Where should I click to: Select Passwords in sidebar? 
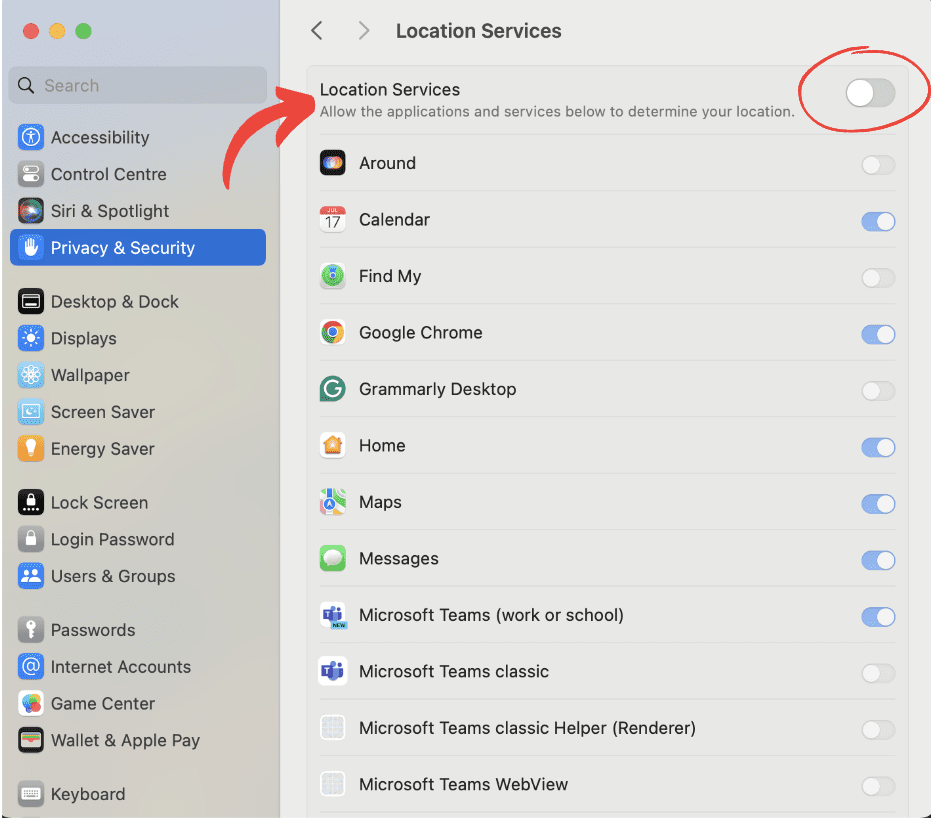[x=138, y=630]
